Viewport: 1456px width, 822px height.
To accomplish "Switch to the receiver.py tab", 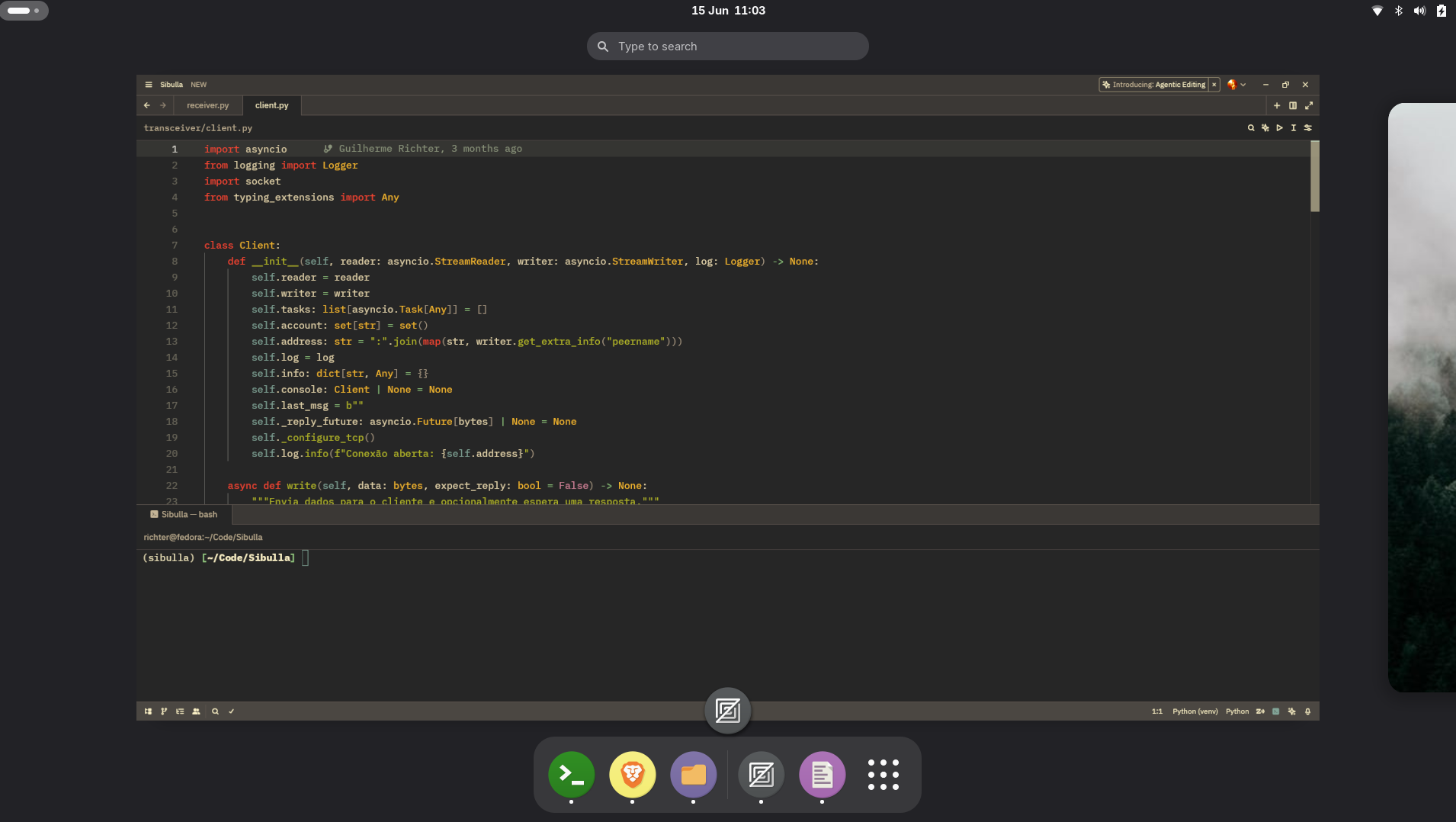I will 207,105.
